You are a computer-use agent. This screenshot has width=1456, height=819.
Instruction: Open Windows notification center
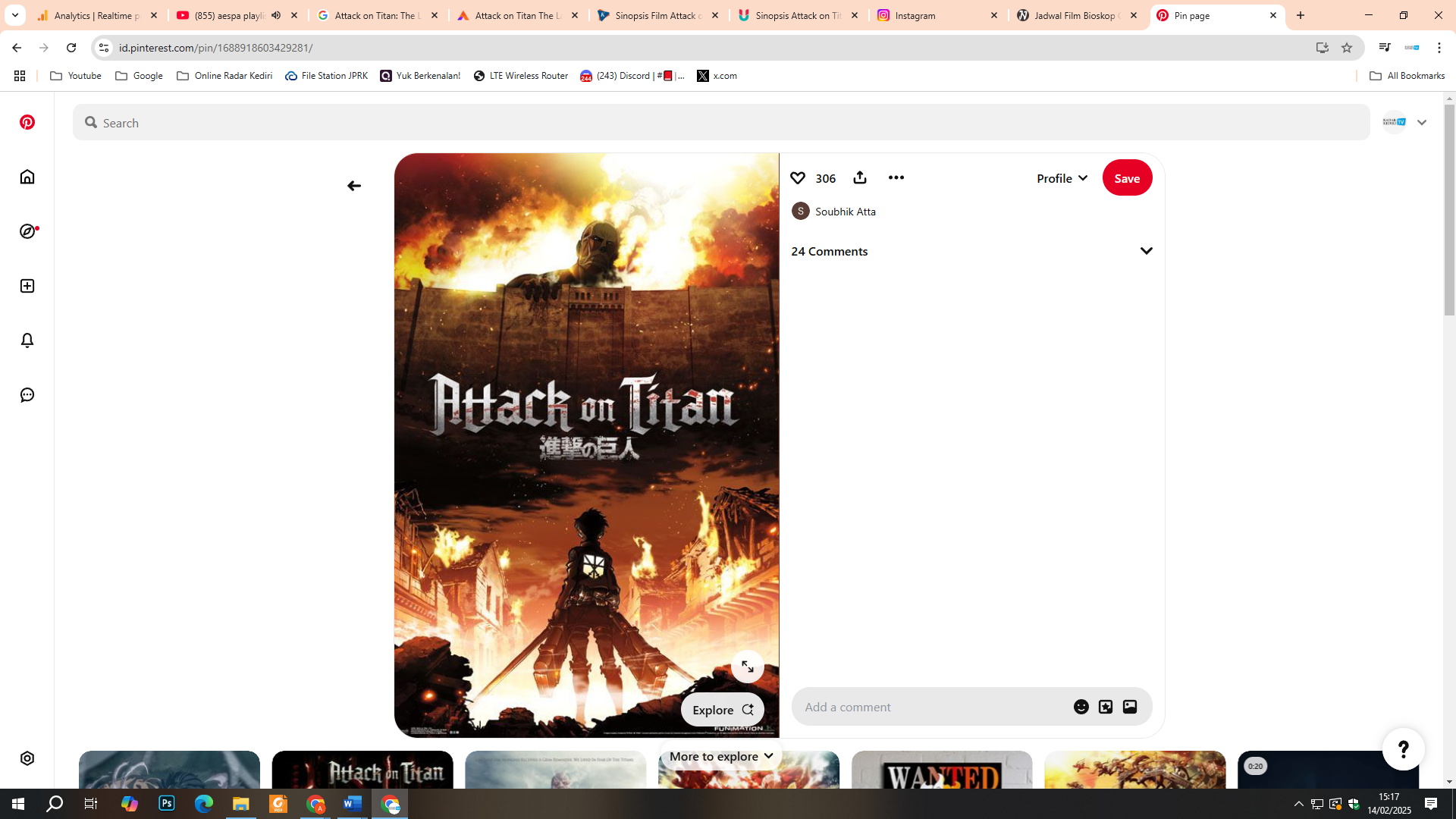(1431, 804)
